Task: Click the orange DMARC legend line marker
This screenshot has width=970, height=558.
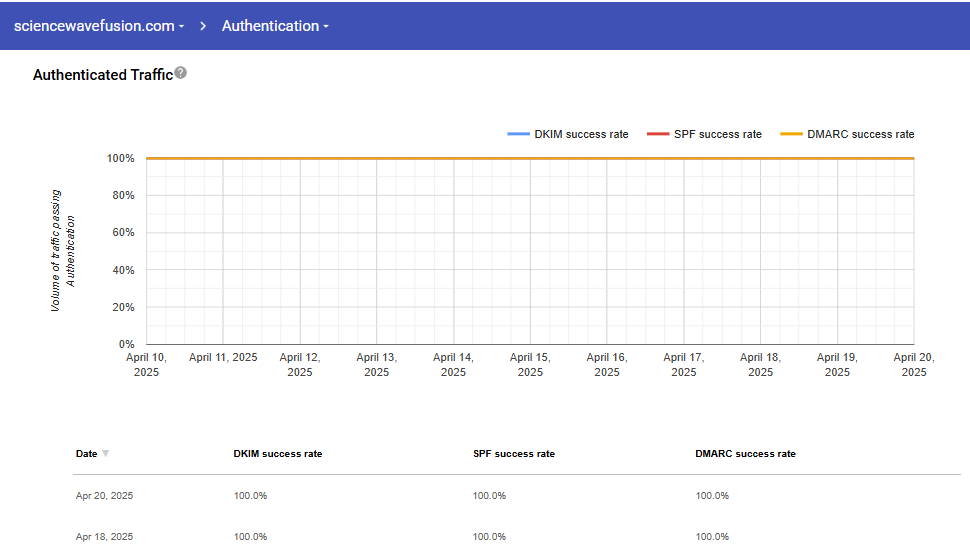Action: coord(791,134)
